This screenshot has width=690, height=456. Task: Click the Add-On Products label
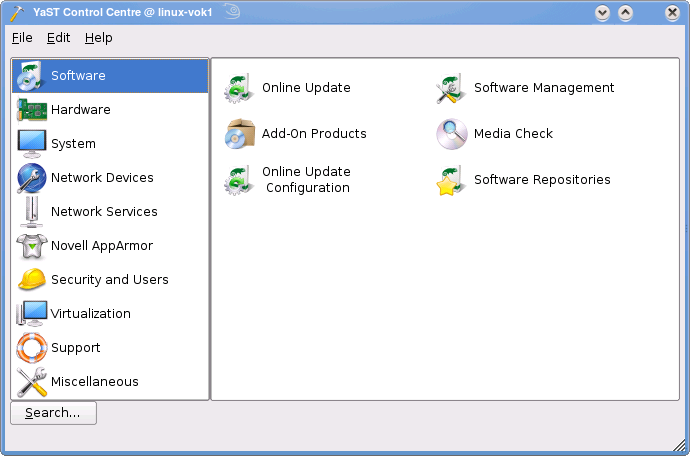[x=314, y=133]
